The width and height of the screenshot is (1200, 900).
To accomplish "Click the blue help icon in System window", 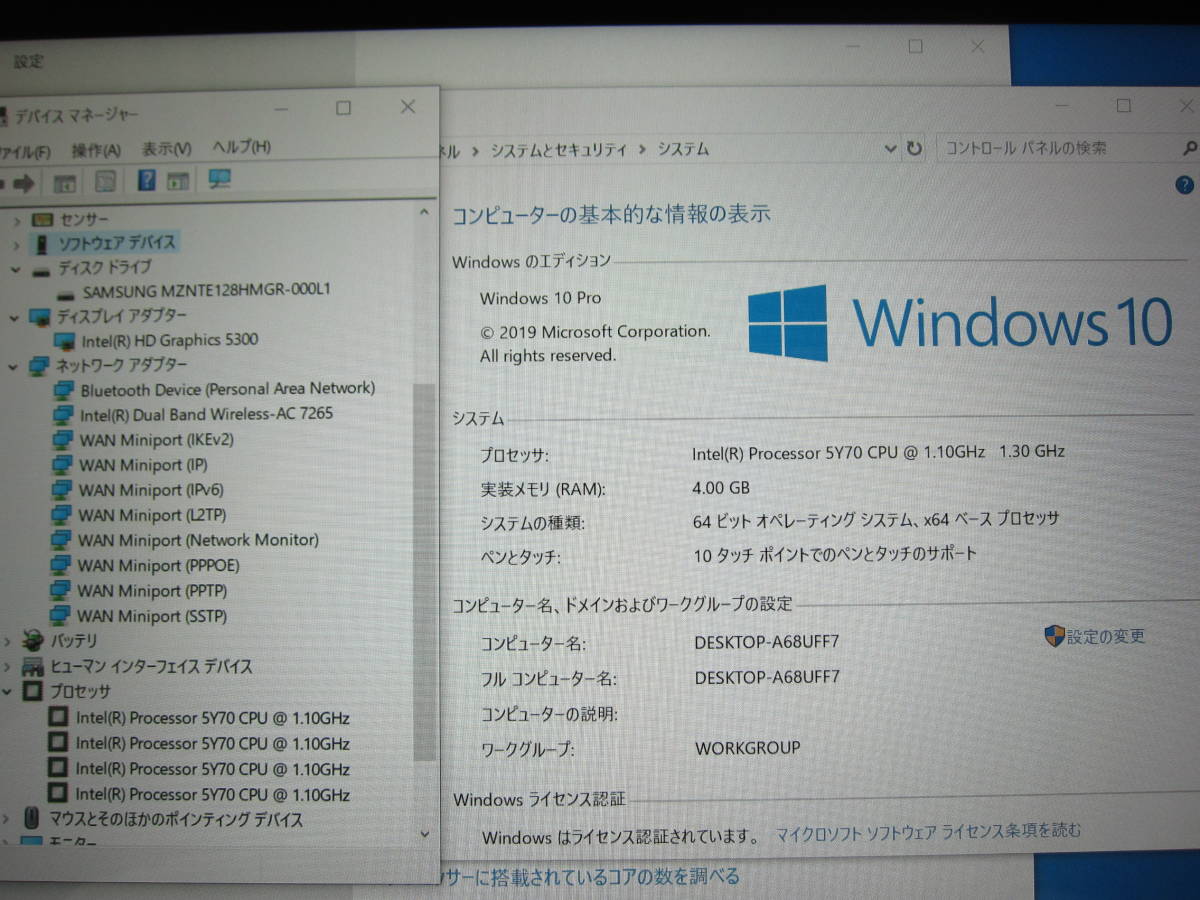I will pyautogui.click(x=1185, y=185).
